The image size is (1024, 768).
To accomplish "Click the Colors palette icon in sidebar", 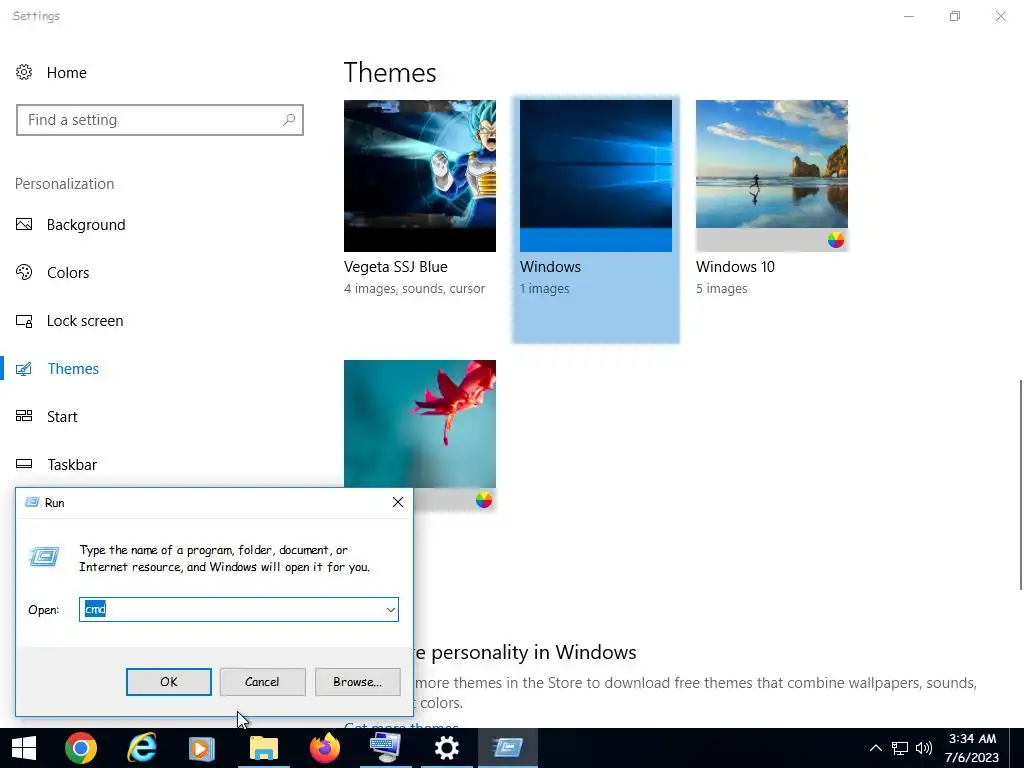I will click(24, 272).
